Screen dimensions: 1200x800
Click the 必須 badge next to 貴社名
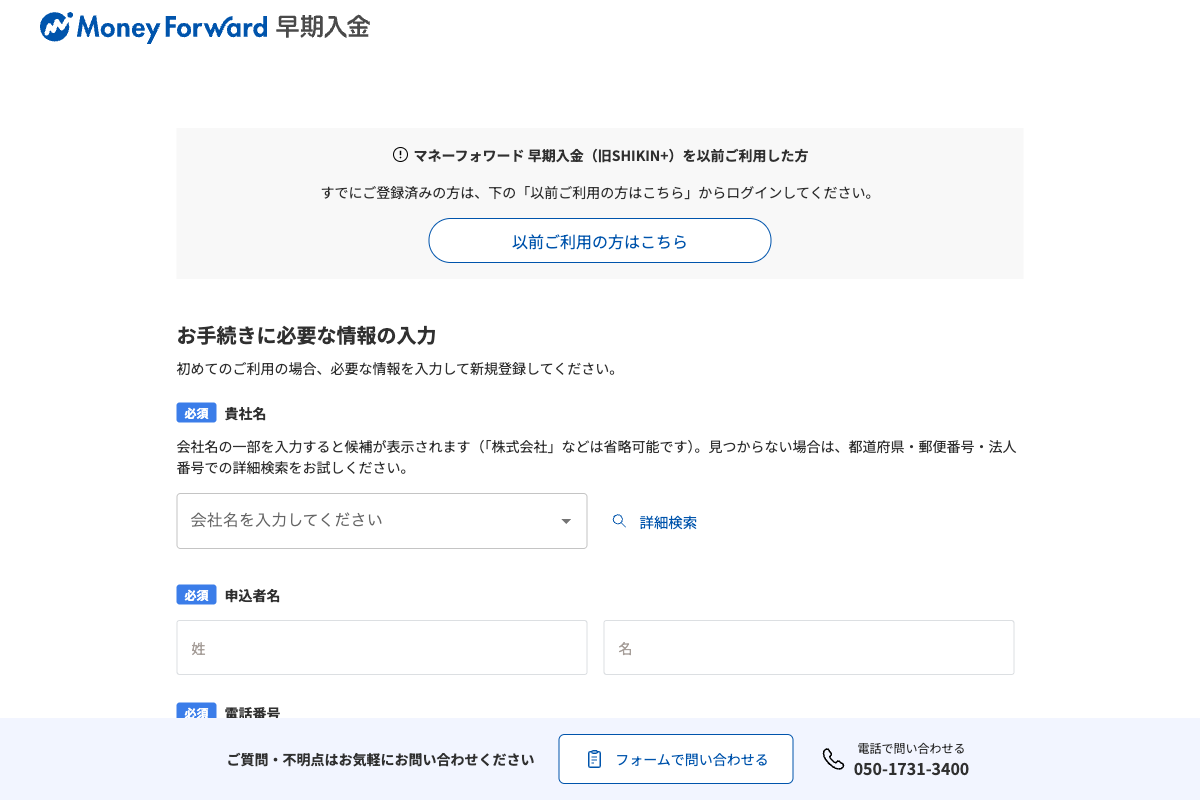click(197, 413)
